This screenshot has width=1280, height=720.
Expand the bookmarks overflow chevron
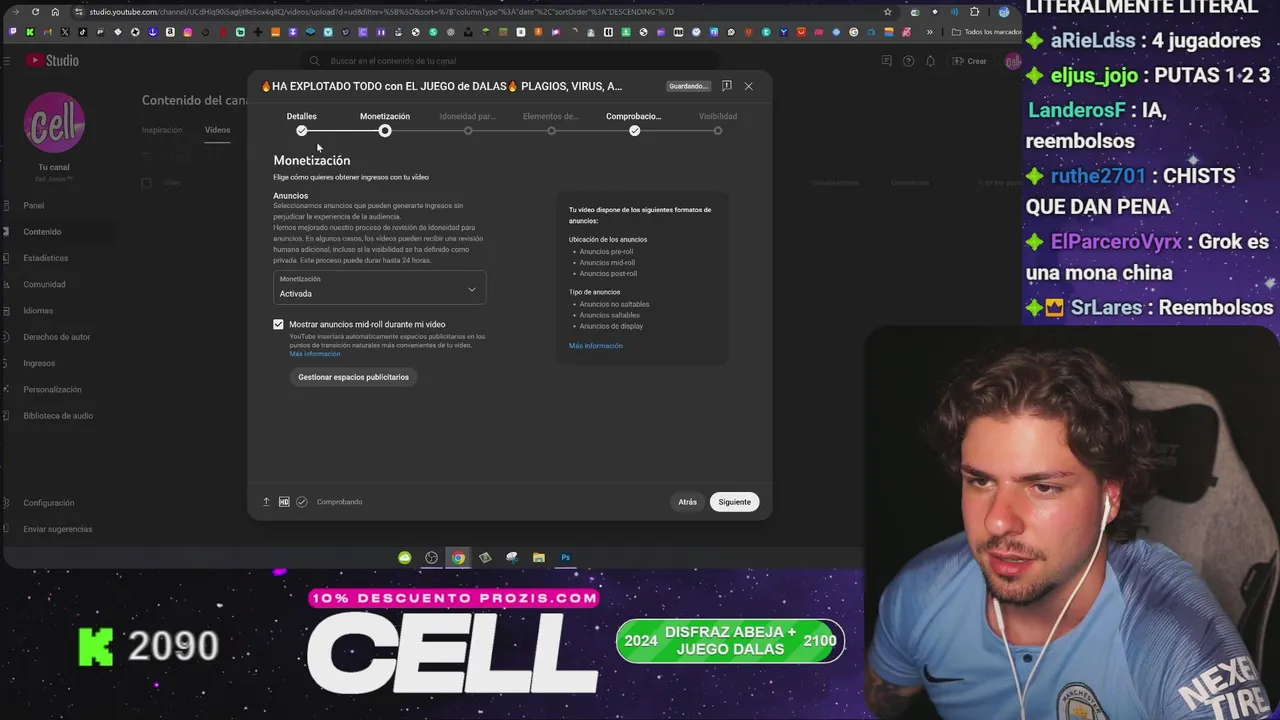pos(929,32)
